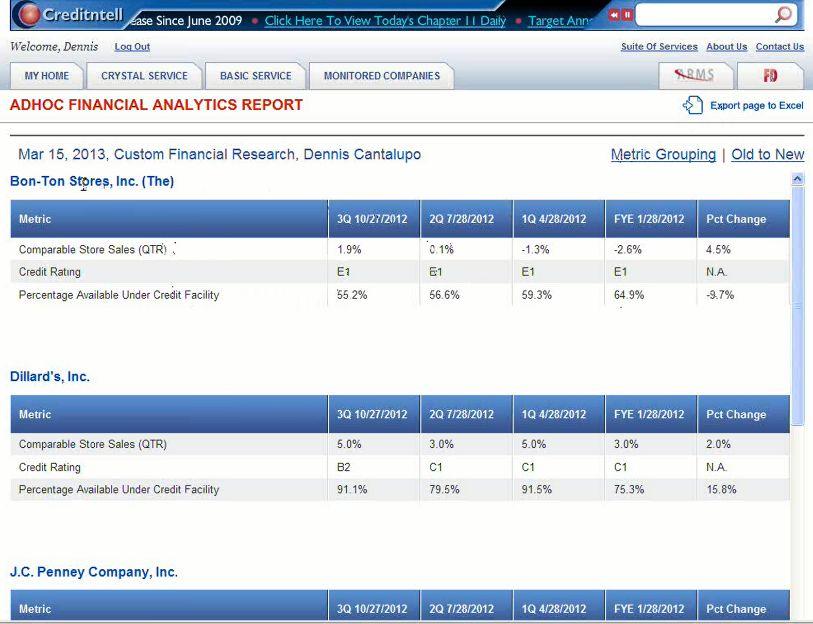Click Dillard's Pct Change column header
813x624 pixels.
[x=744, y=414]
